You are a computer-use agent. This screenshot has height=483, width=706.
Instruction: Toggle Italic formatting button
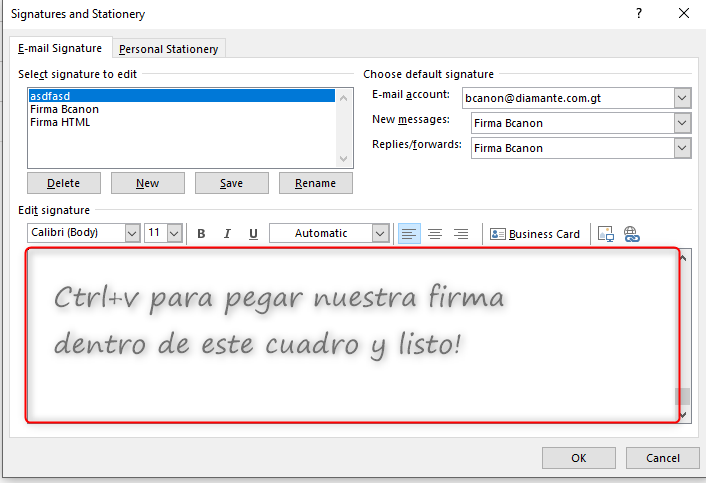click(x=227, y=234)
